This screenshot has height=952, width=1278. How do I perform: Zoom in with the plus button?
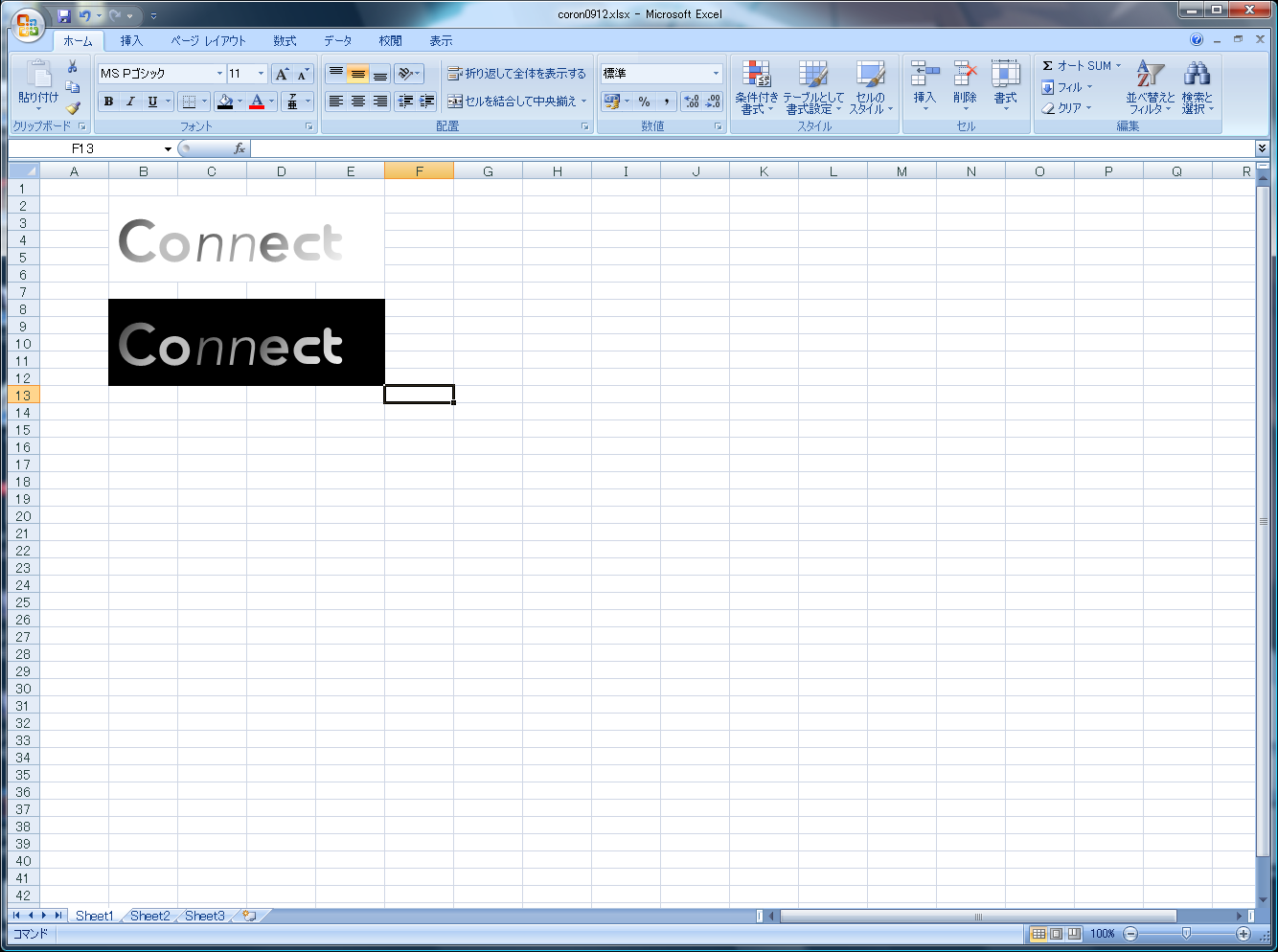(x=1244, y=933)
